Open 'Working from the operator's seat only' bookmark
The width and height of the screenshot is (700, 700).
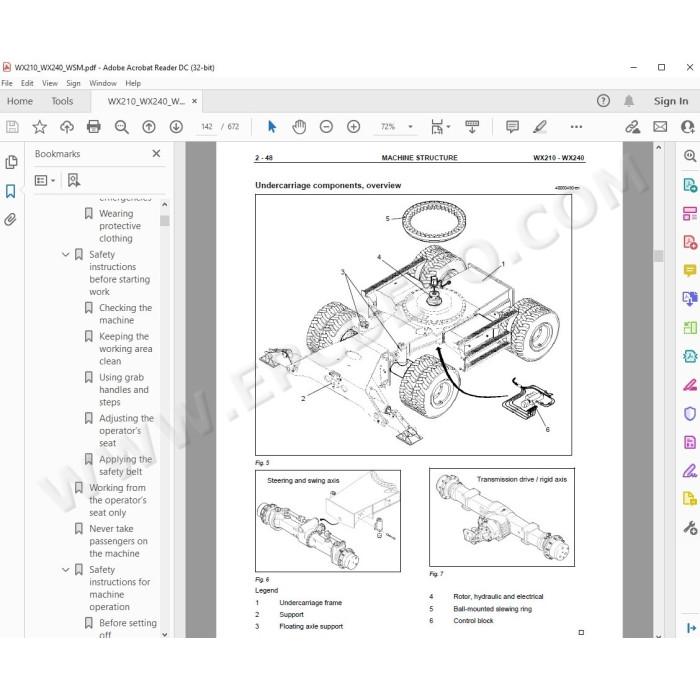pyautogui.click(x=118, y=500)
